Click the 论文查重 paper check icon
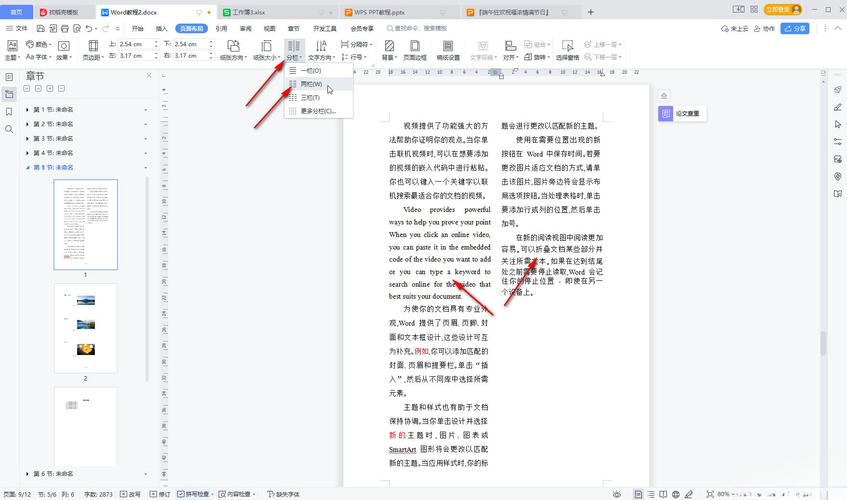Screen dimensions: 847x500 [x=666, y=113]
